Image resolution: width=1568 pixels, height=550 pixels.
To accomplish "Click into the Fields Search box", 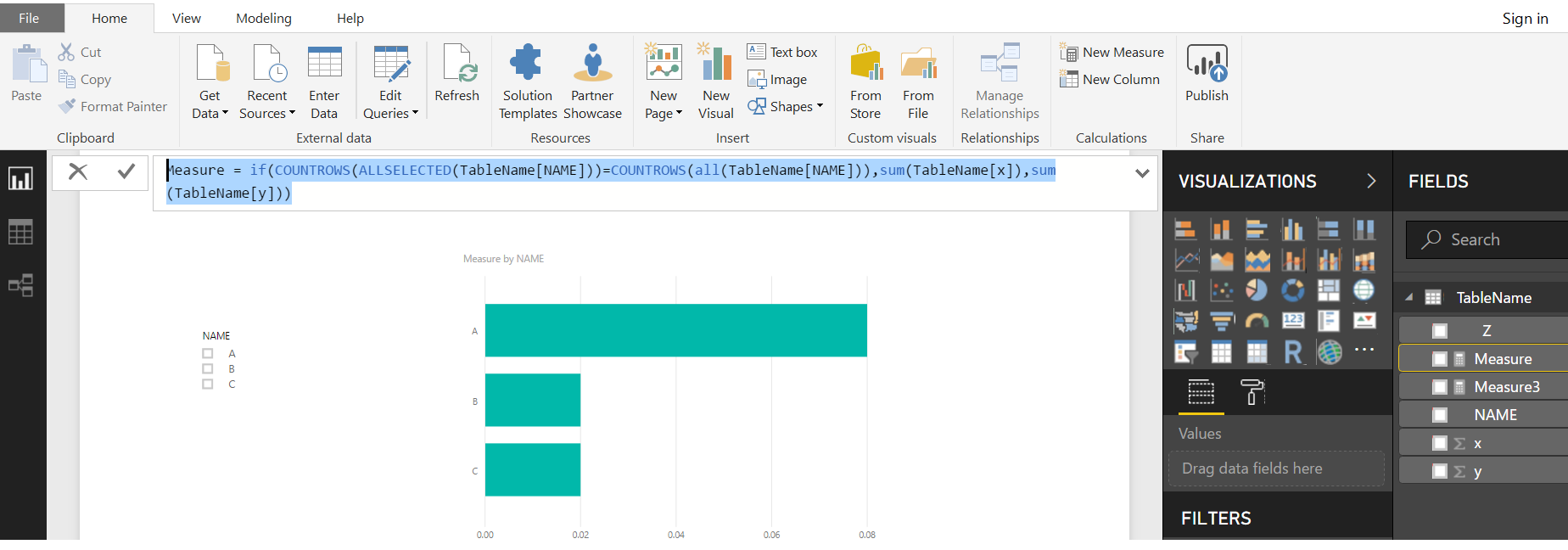I will click(x=1487, y=239).
